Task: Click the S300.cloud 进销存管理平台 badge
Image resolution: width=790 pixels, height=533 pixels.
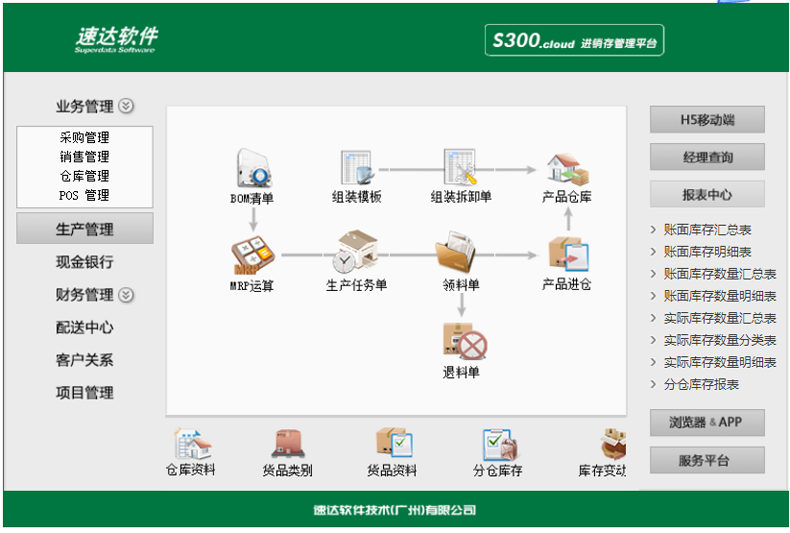Action: click(574, 40)
